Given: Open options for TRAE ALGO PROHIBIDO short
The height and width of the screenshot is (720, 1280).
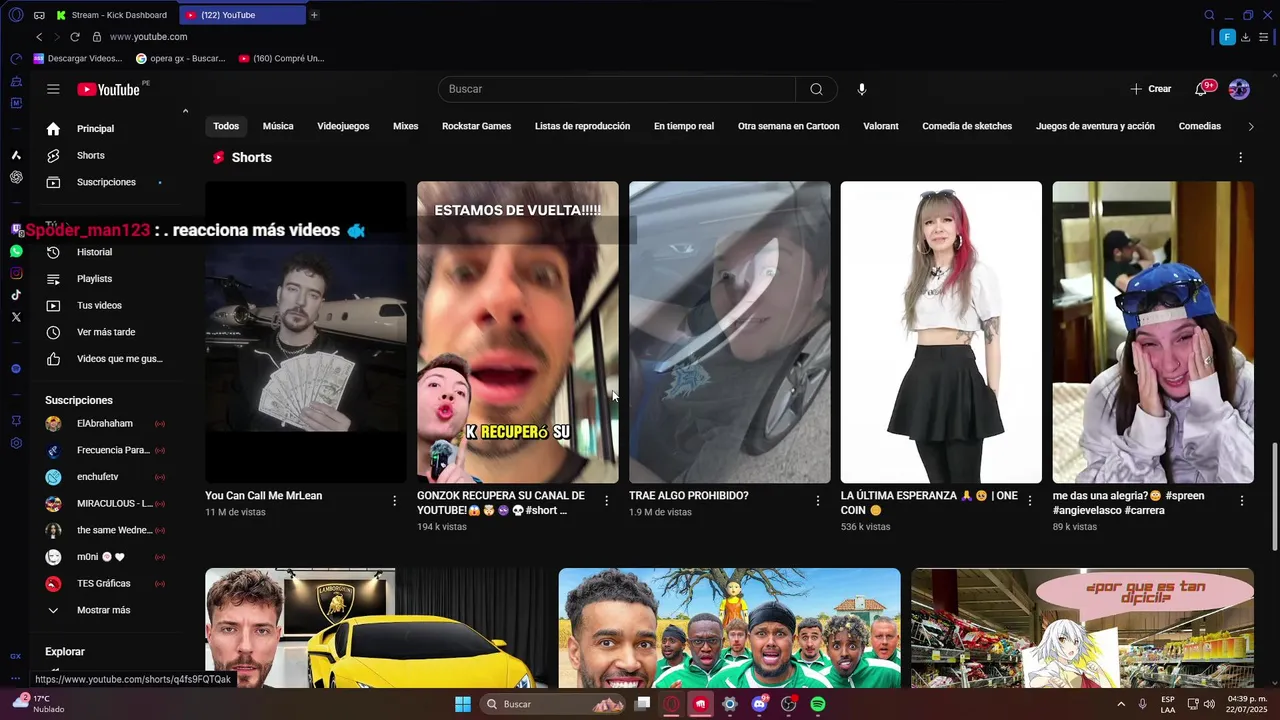Looking at the screenshot, I should coord(818,500).
